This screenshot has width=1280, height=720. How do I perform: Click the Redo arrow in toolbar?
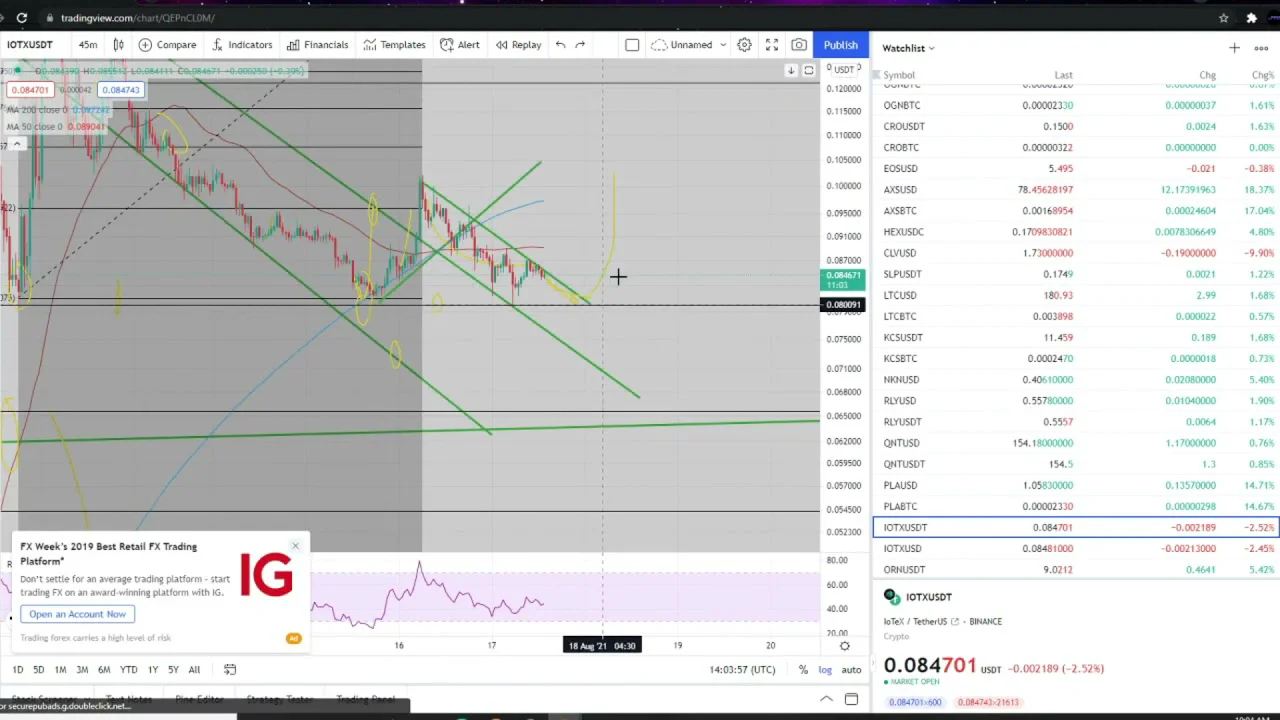pyautogui.click(x=580, y=45)
